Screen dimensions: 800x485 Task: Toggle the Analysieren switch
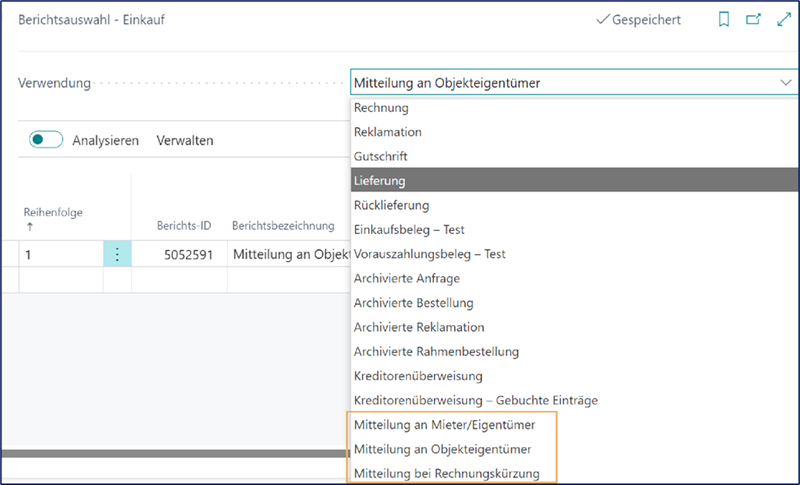(46, 141)
